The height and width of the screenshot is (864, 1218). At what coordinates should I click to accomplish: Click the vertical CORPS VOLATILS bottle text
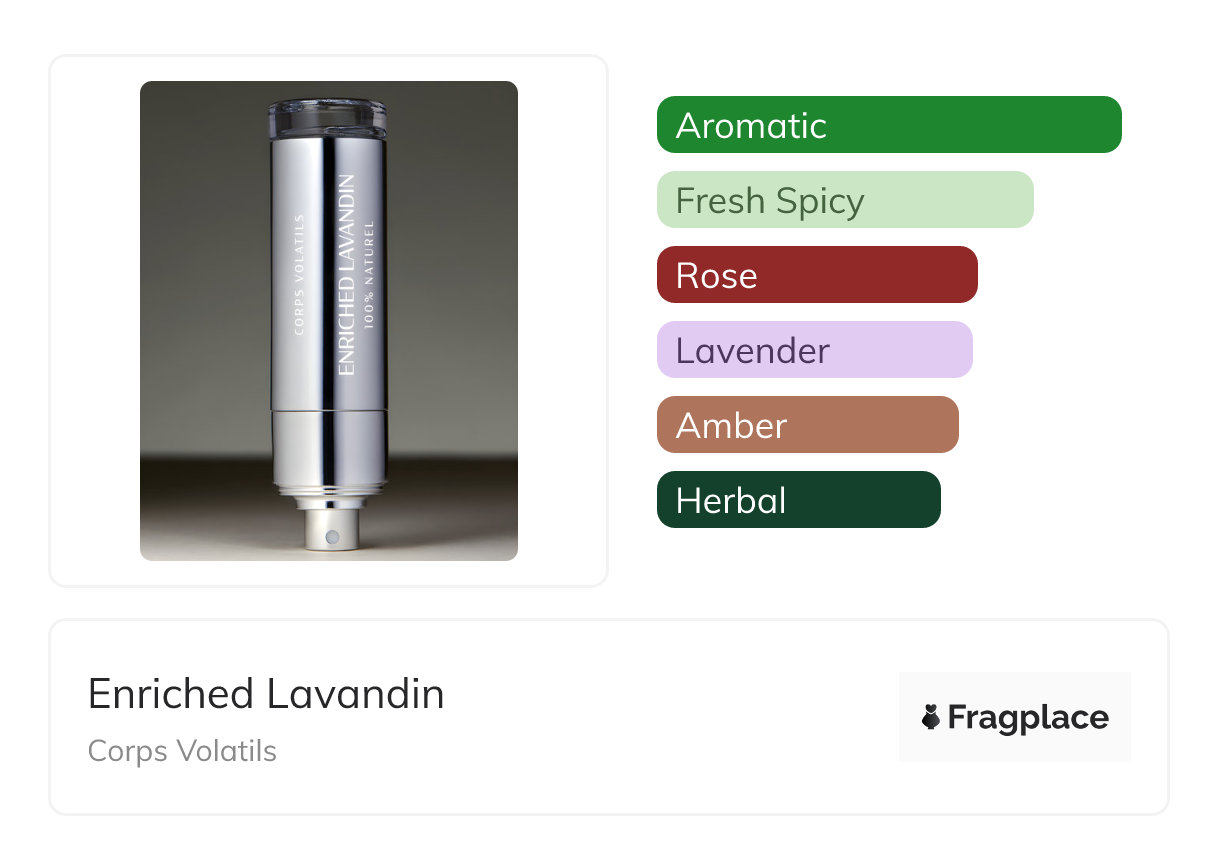[299, 275]
